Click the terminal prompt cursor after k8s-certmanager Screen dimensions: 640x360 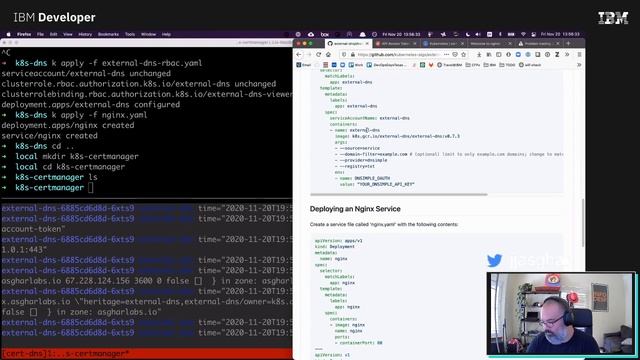click(x=91, y=188)
